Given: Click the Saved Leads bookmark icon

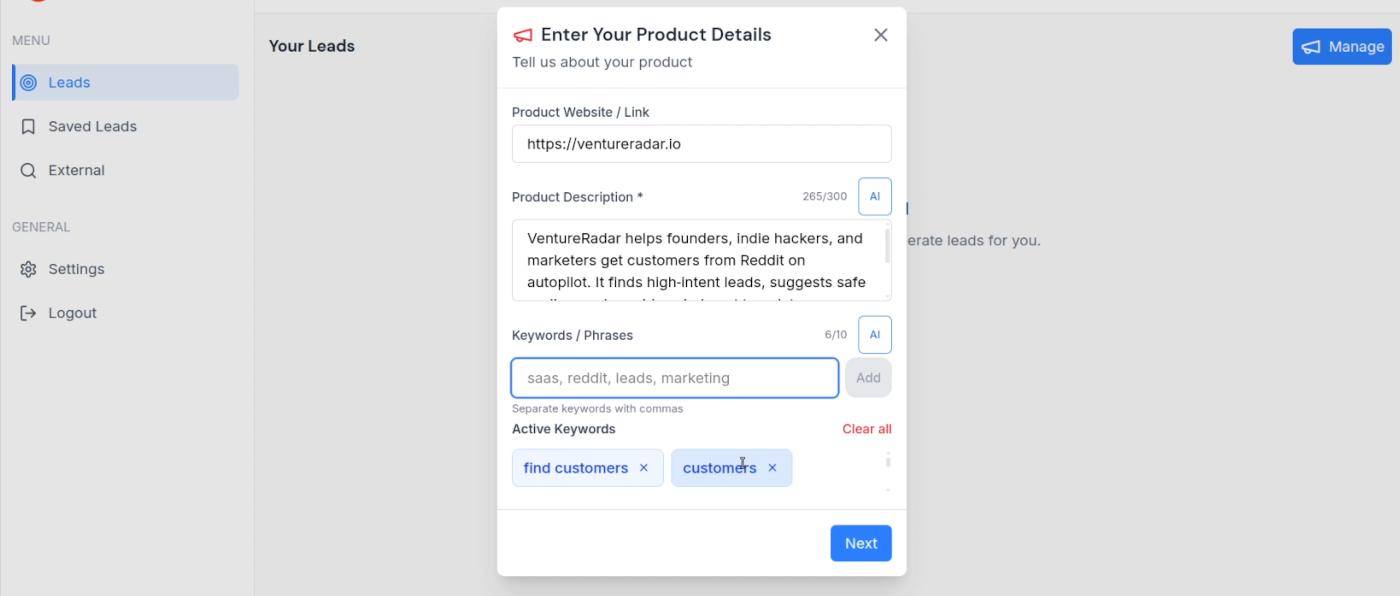Looking at the screenshot, I should pos(29,126).
